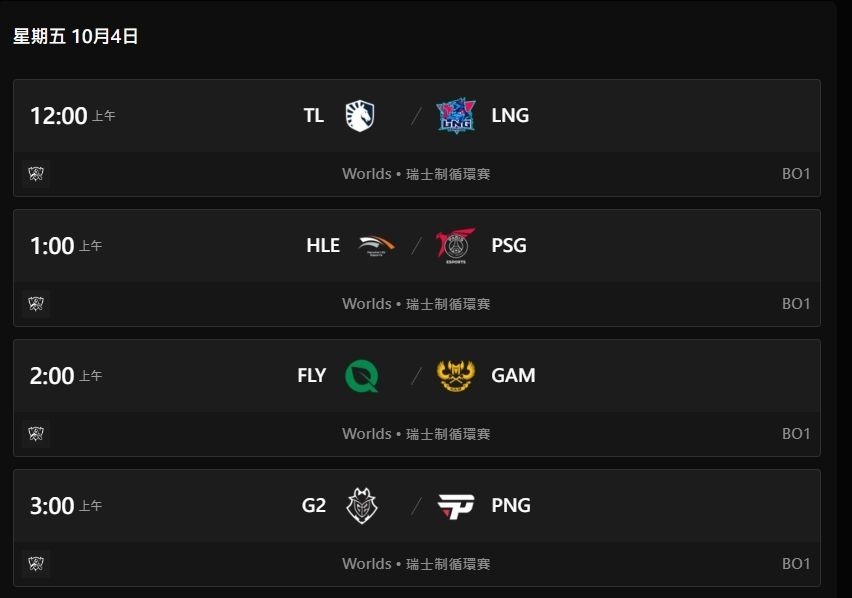Select the HLE orange swoosh logo

click(x=376, y=246)
